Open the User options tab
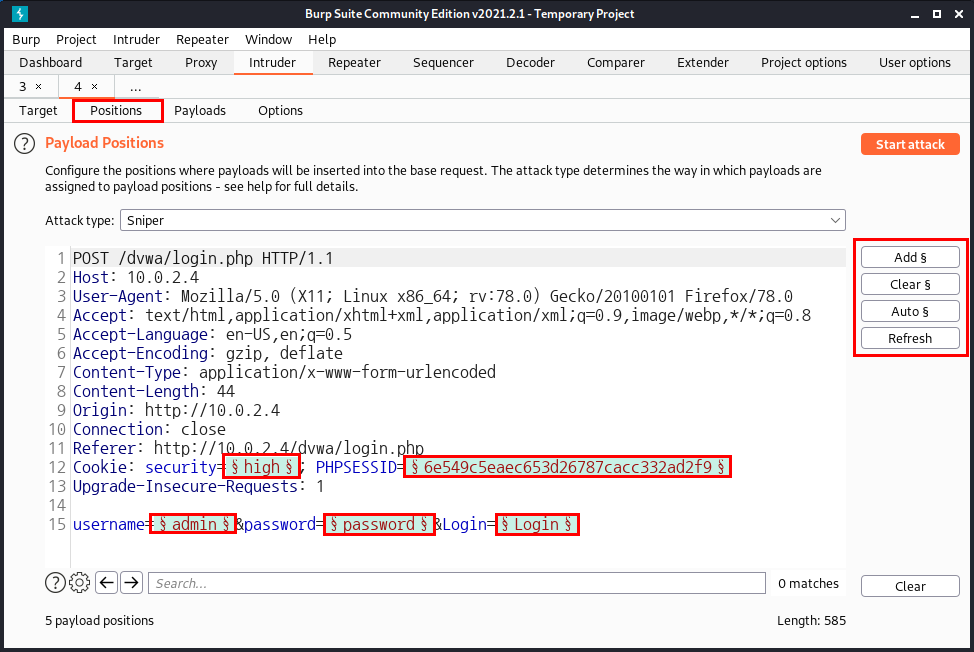 (x=914, y=63)
